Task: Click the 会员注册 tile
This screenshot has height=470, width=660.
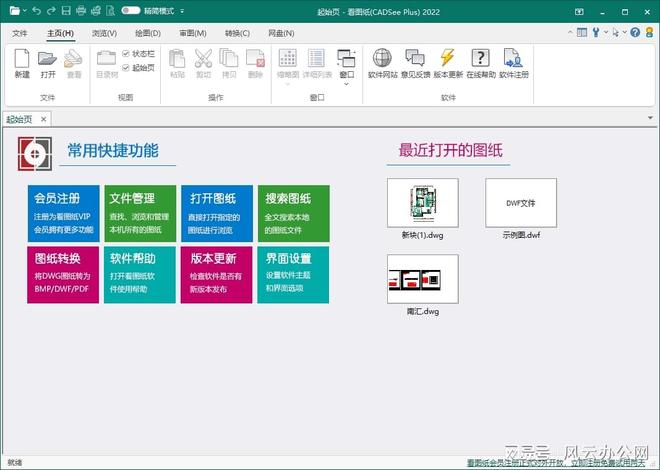Action: 63,214
